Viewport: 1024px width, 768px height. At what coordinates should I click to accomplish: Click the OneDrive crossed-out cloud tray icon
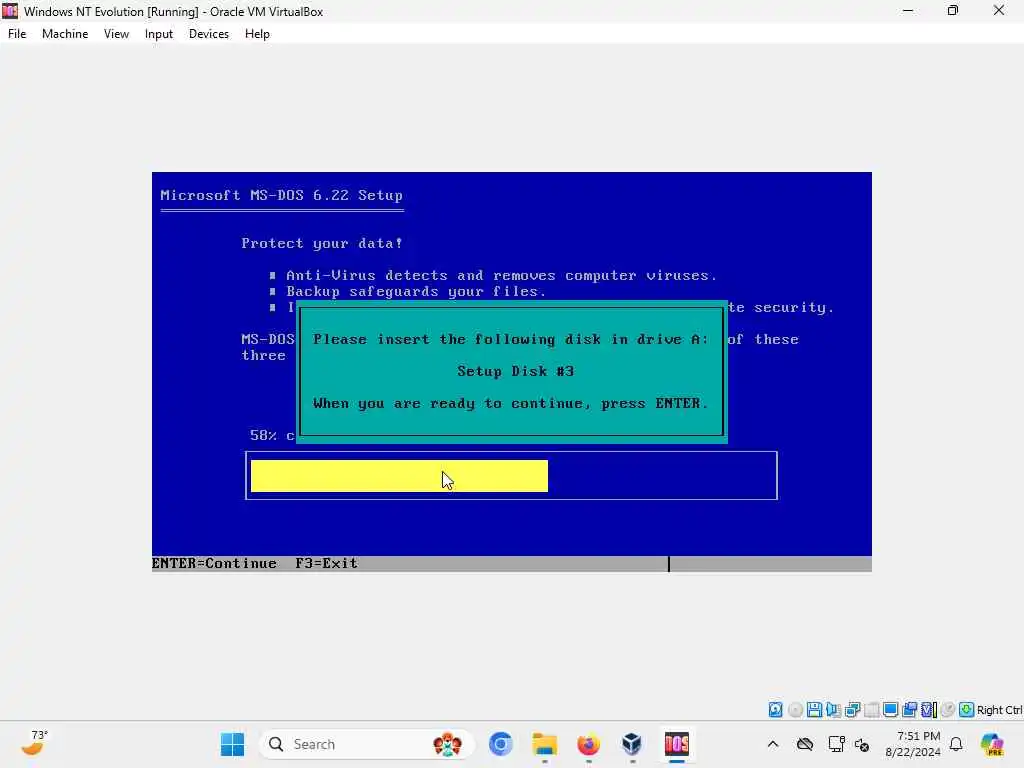[805, 744]
